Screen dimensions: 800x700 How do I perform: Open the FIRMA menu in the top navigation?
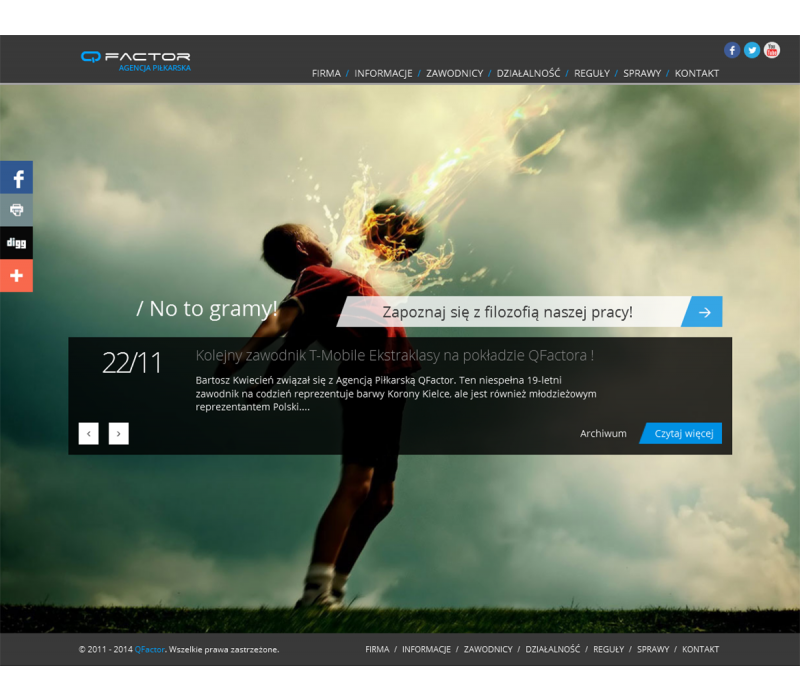[x=326, y=73]
